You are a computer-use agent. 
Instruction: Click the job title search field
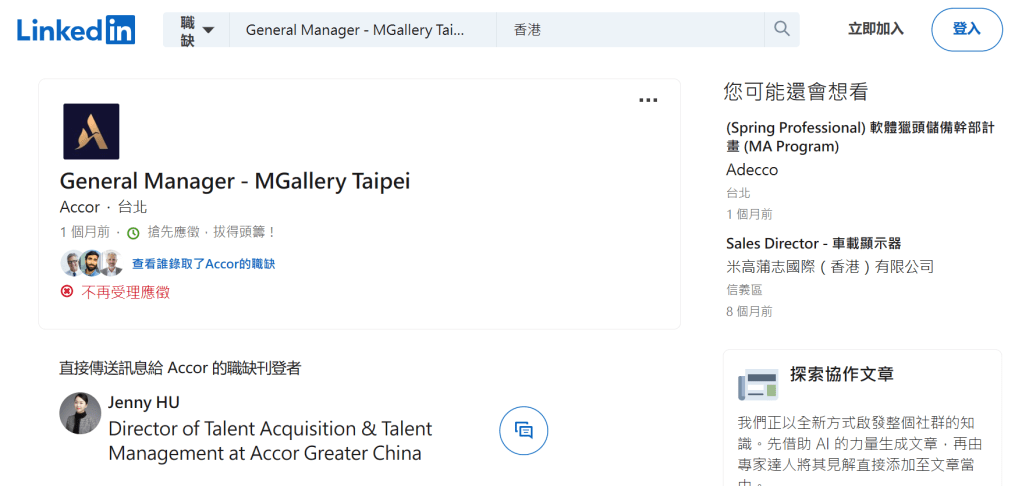pos(360,30)
